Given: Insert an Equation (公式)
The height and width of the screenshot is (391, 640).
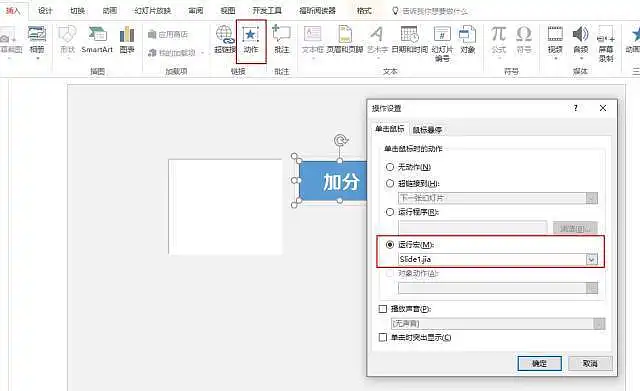Looking at the screenshot, I should pyautogui.click(x=498, y=40).
